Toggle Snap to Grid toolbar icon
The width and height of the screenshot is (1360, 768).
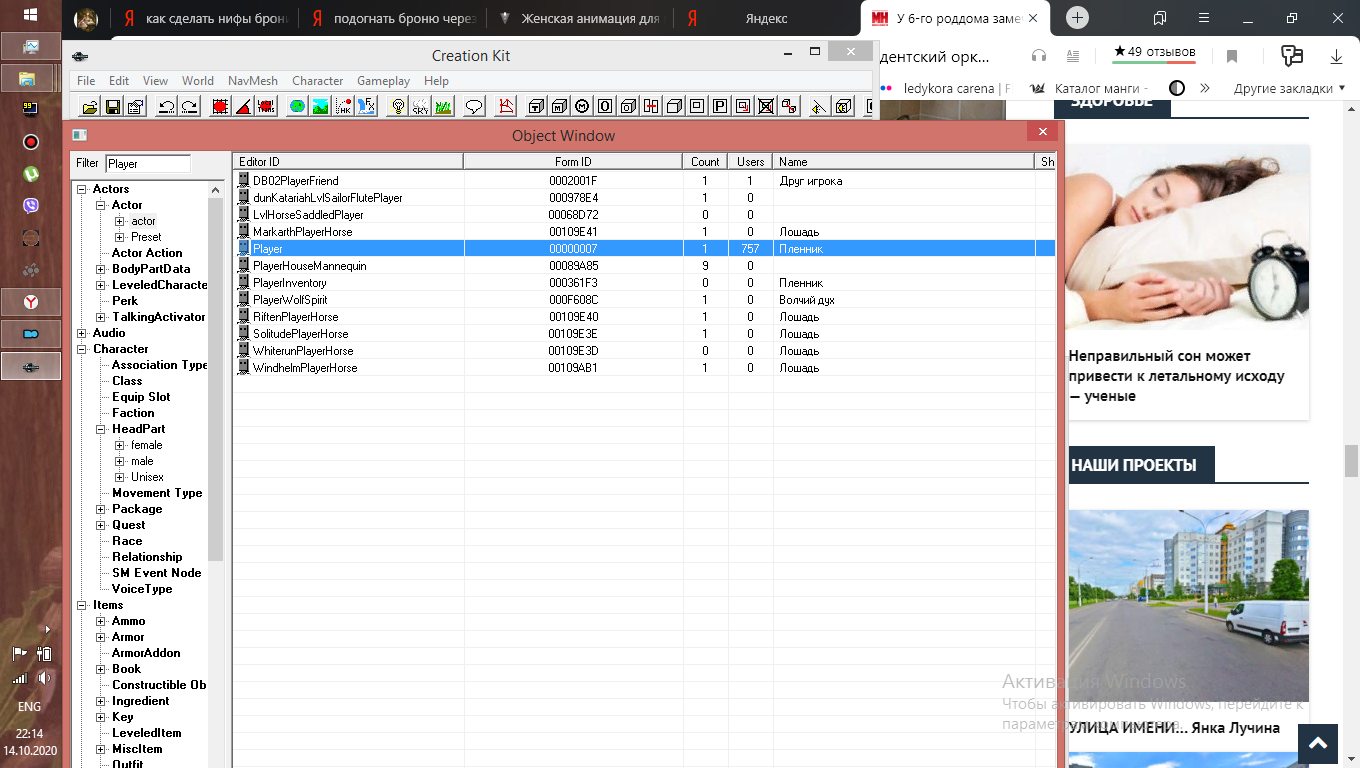[220, 106]
